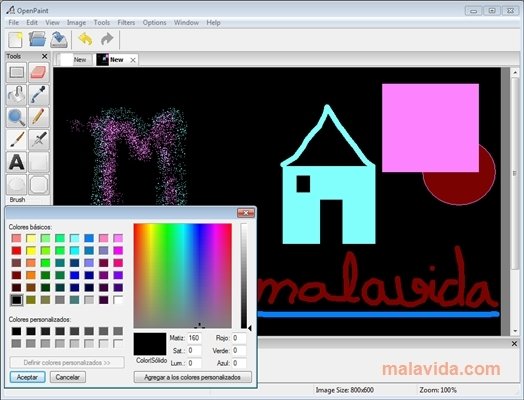Click the Aceptar button
Screen dimensions: 524x400
[27, 377]
